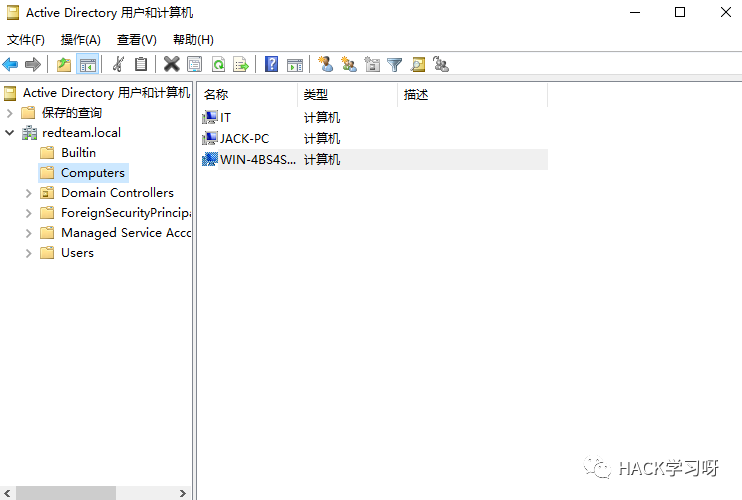Open the 查看(V) menu
Viewport: 742px width, 500px height.
(137, 40)
